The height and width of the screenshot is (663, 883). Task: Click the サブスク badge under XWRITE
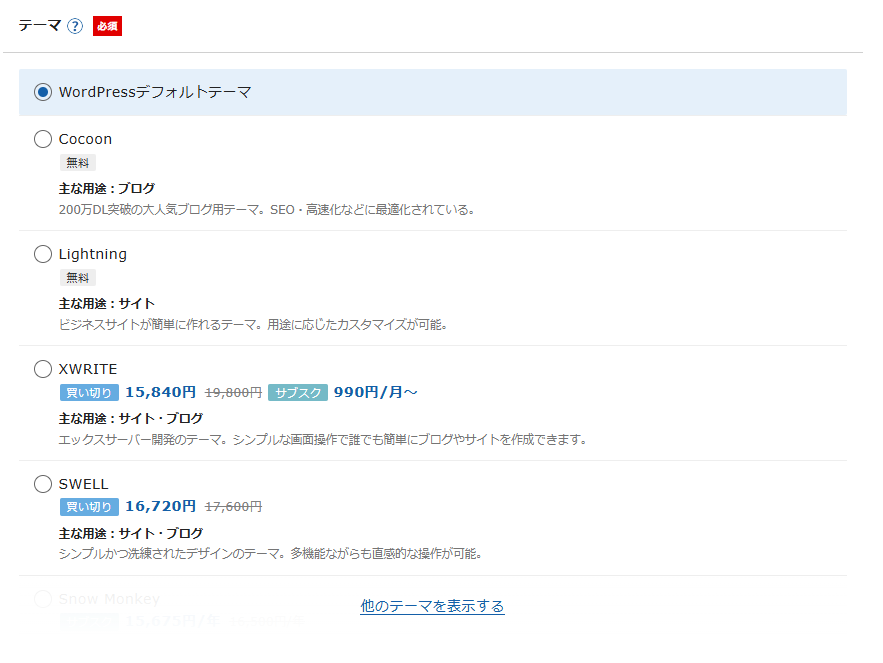pyautogui.click(x=297, y=393)
